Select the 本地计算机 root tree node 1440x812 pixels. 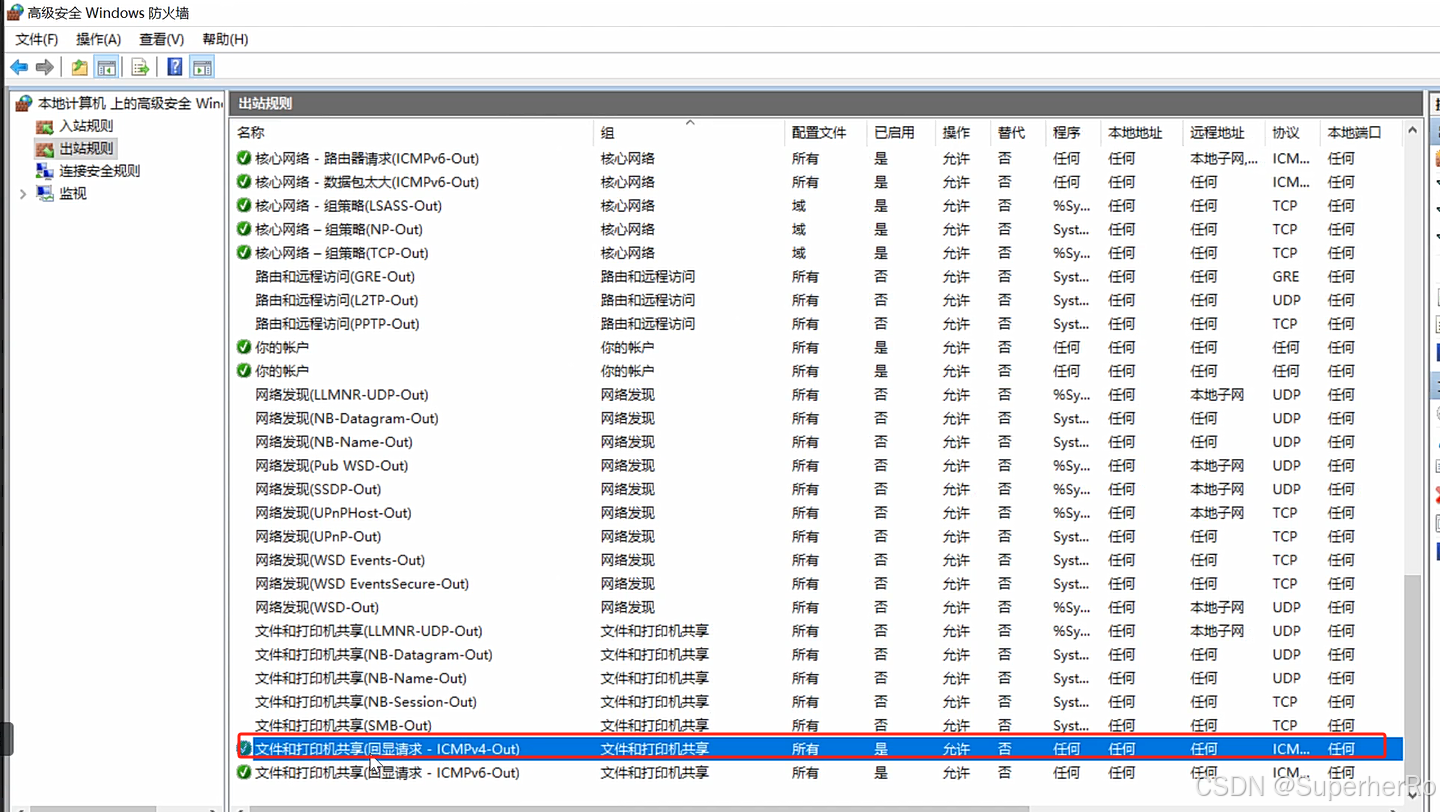pyautogui.click(x=130, y=103)
